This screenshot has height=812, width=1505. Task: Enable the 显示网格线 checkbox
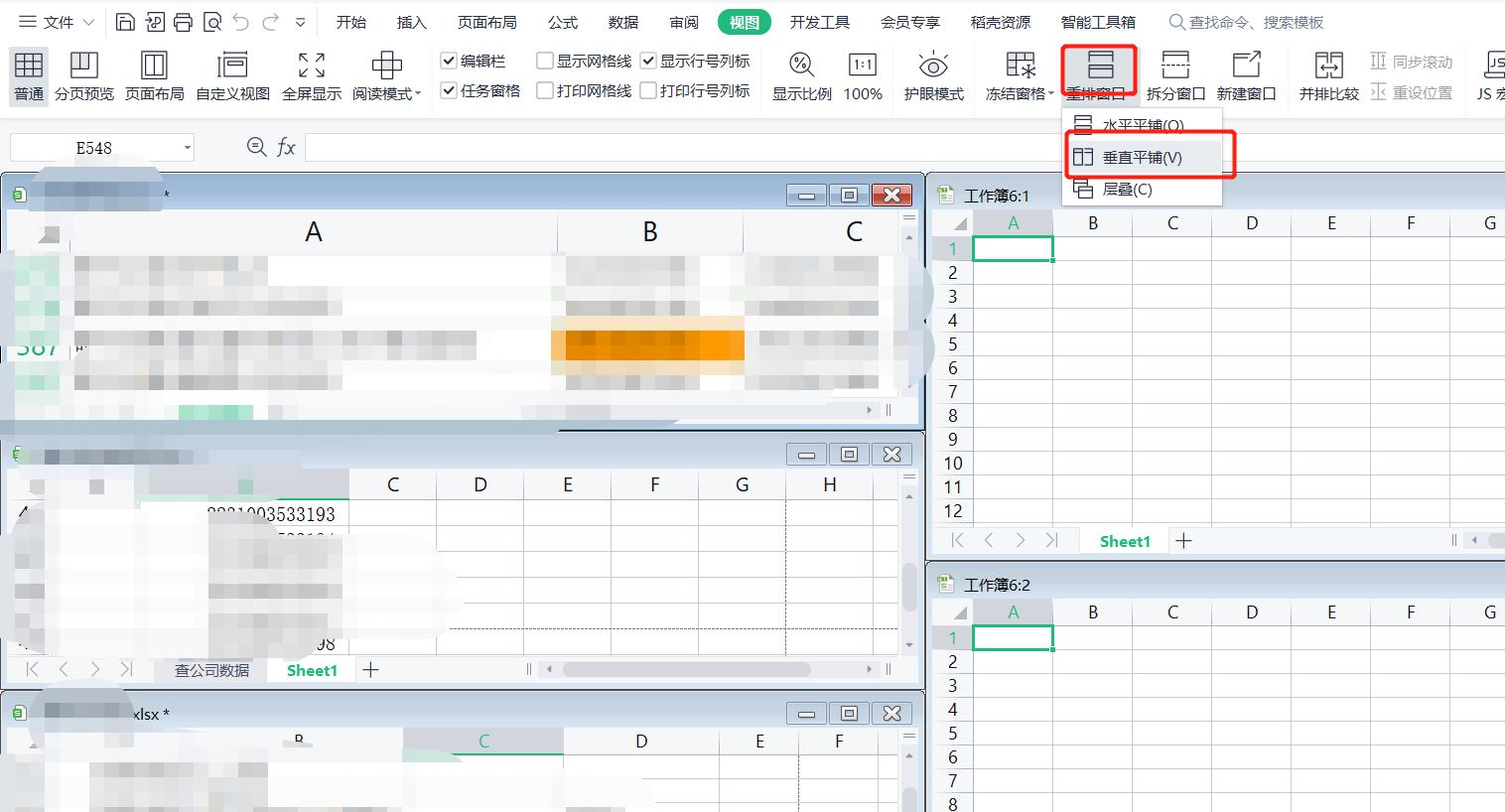click(x=544, y=60)
